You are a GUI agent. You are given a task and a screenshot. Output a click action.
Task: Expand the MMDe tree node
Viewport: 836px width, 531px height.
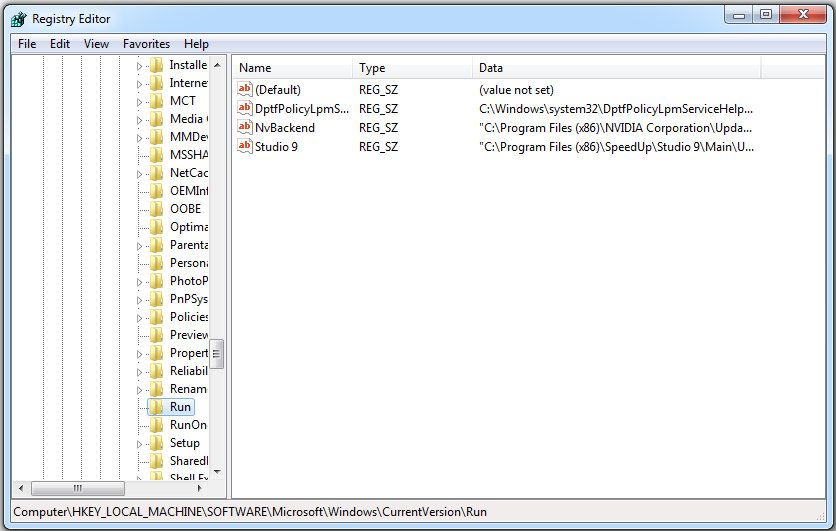click(x=139, y=138)
